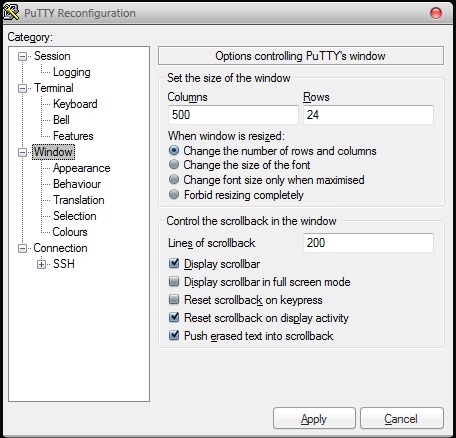The width and height of the screenshot is (456, 438).
Task: Collapse the Window tree node
Action: [22, 152]
